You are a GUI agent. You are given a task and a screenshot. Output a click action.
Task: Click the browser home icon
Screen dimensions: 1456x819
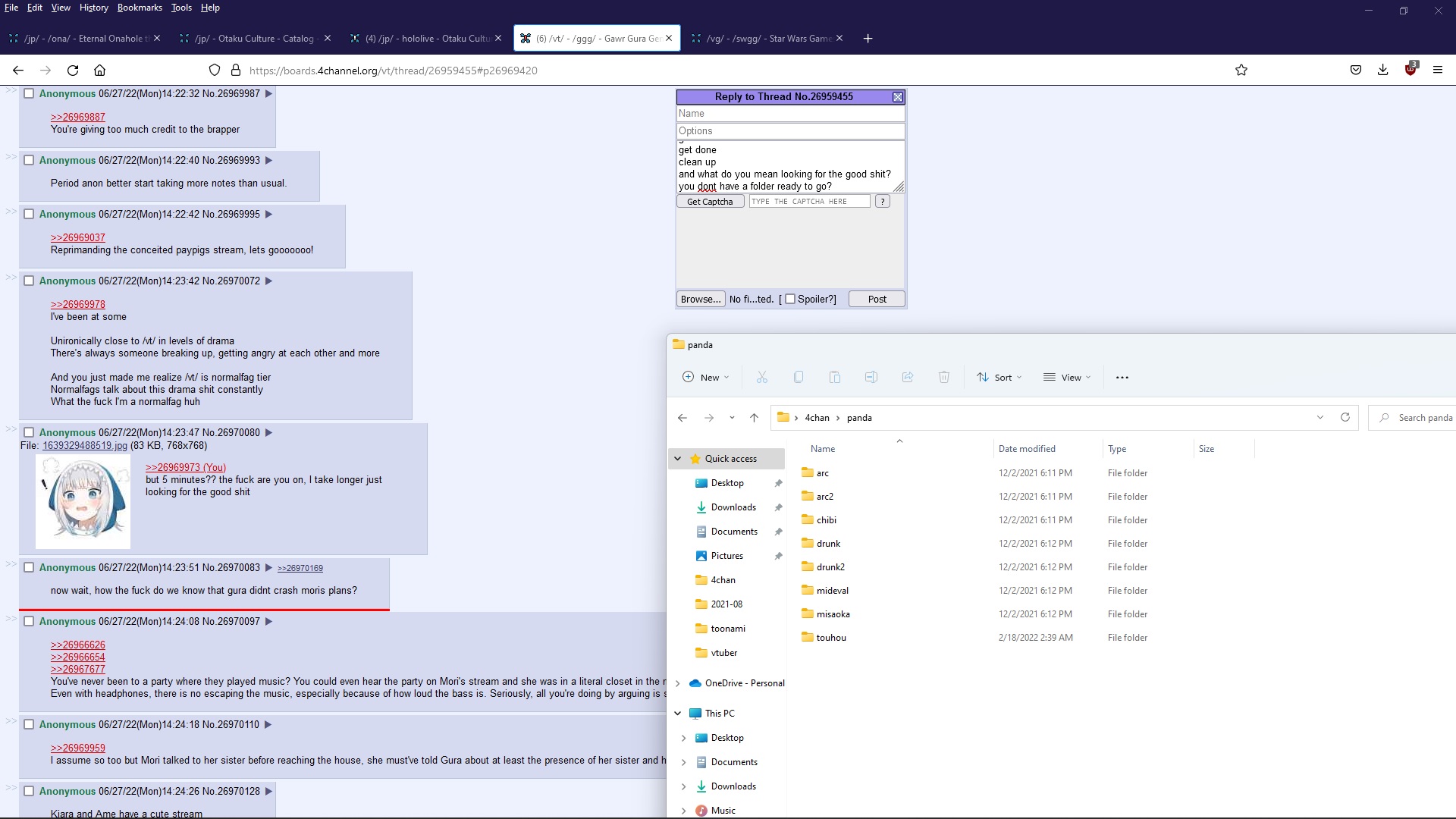99,71
